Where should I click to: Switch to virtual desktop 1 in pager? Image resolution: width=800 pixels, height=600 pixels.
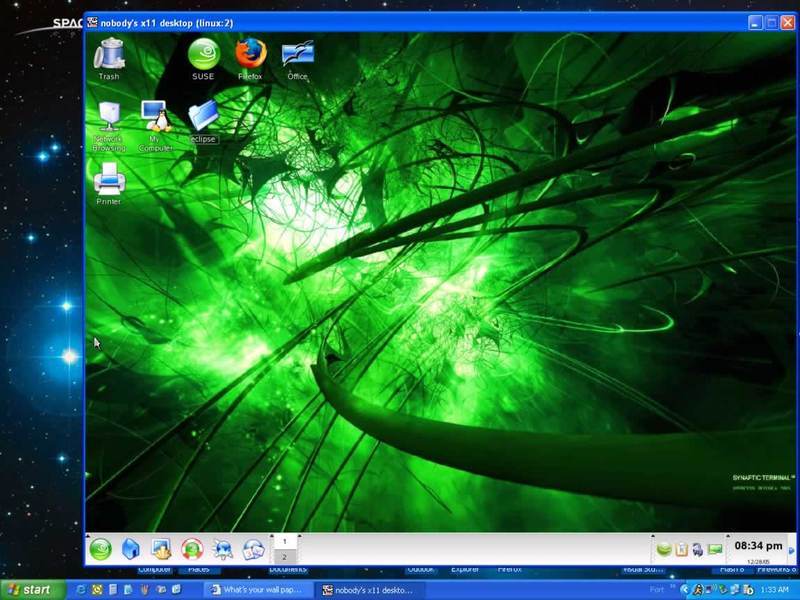pos(284,541)
